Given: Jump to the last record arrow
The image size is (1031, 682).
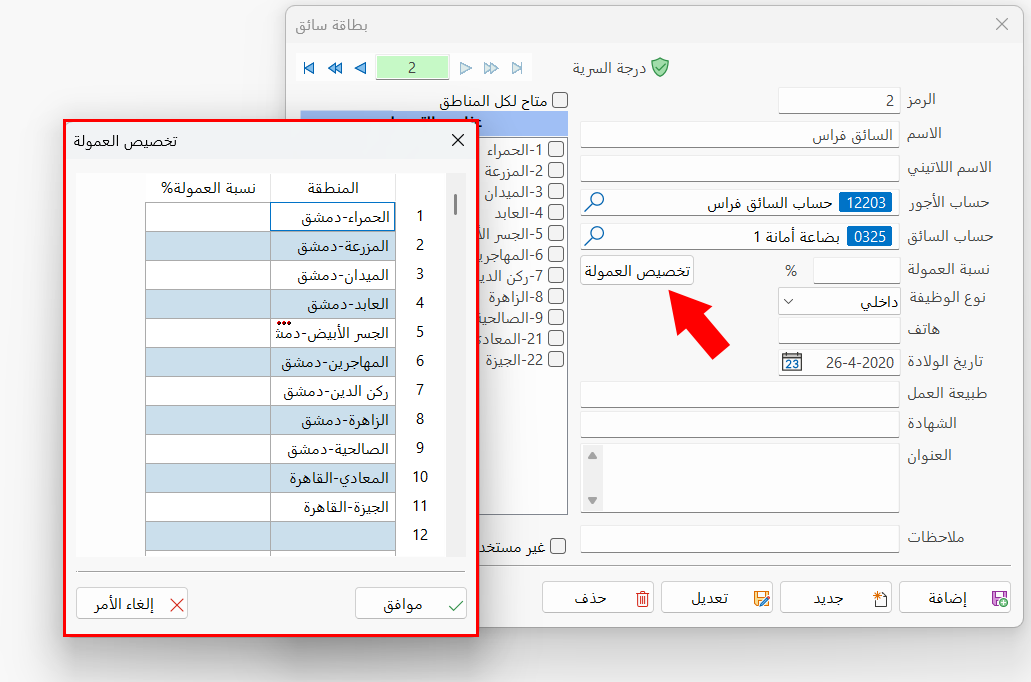Looking at the screenshot, I should tap(517, 68).
